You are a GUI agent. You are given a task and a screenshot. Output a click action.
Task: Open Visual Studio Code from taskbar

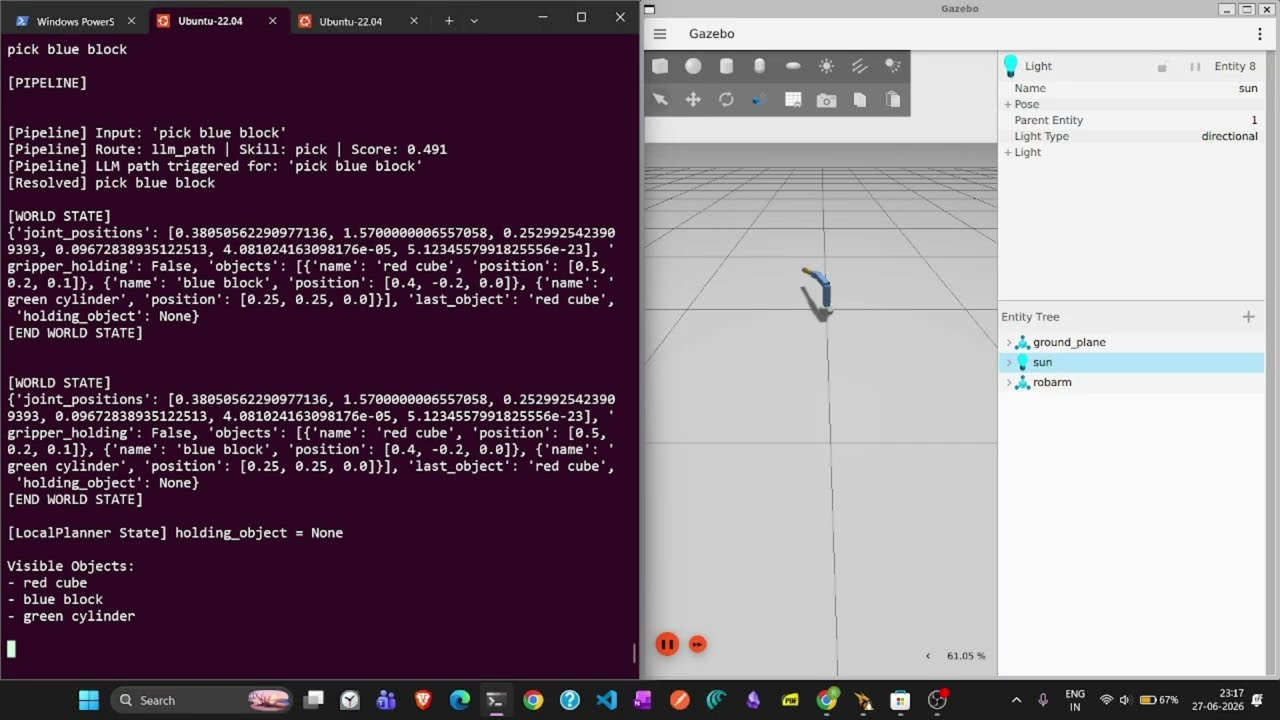606,700
